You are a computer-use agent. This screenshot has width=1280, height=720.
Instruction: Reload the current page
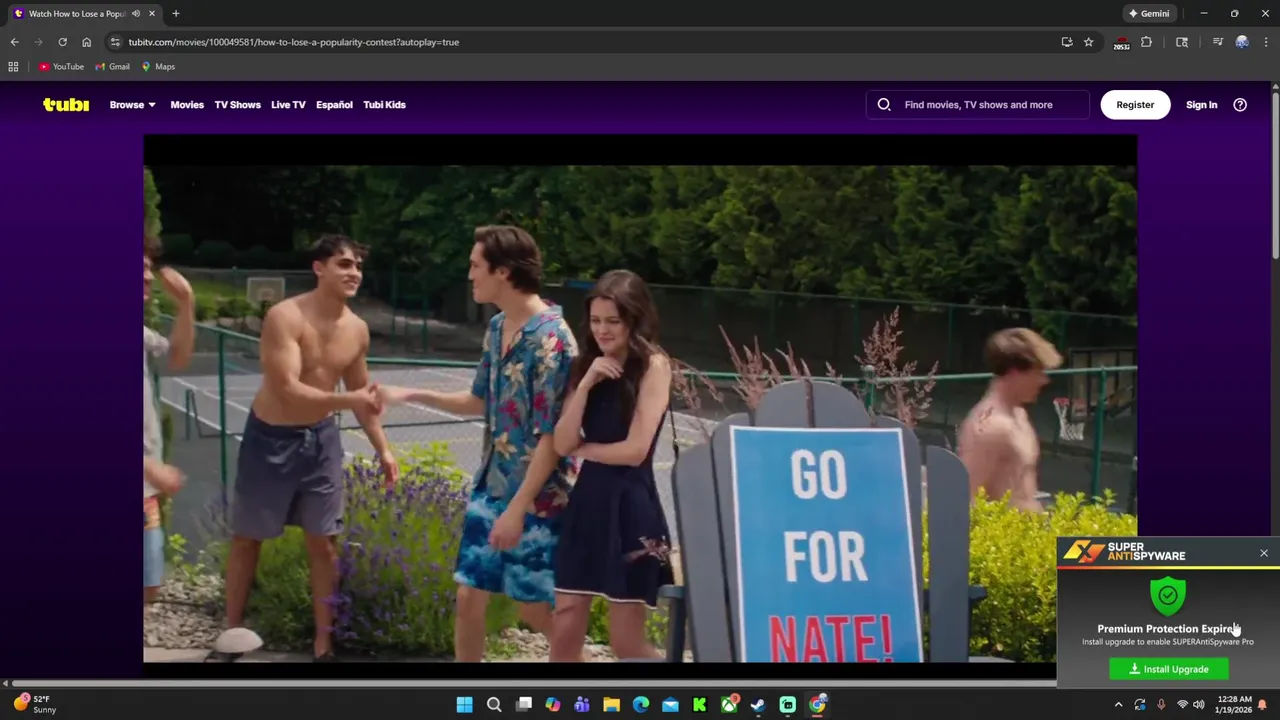point(62,42)
